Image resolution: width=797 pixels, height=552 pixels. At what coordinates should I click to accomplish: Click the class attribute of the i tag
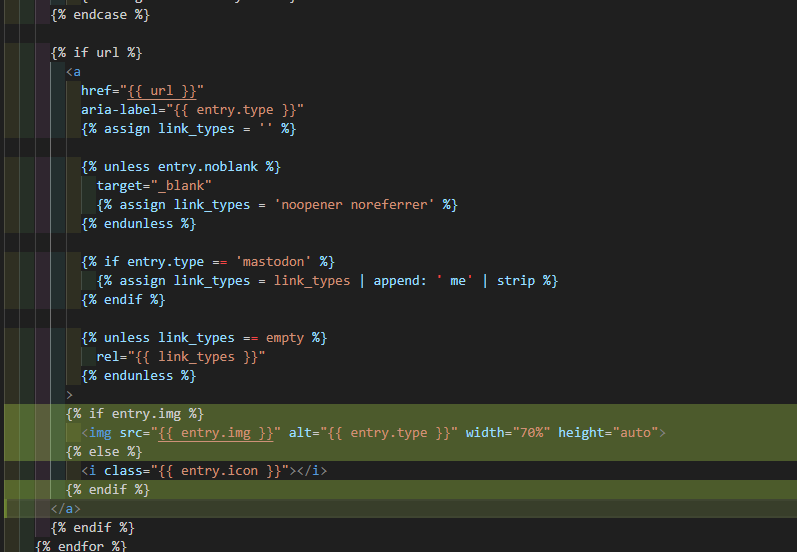click(123, 471)
